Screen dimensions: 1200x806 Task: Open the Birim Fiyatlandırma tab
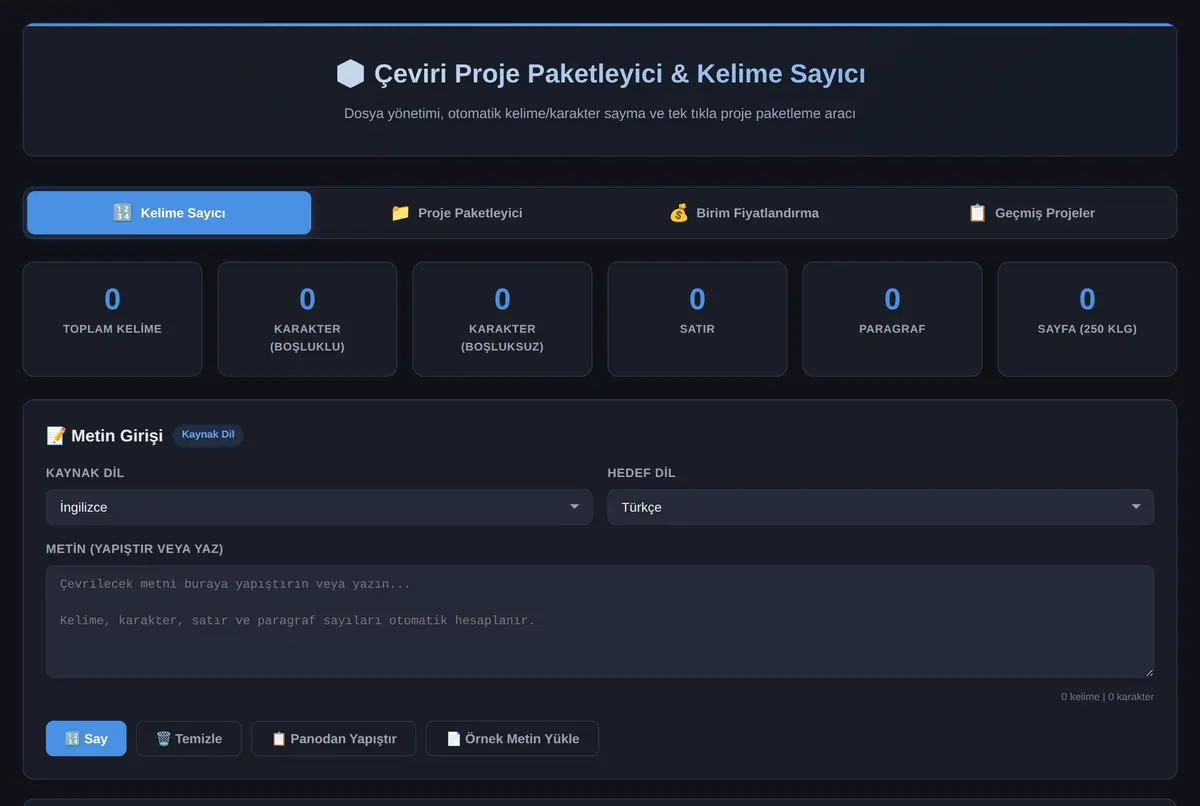743,213
